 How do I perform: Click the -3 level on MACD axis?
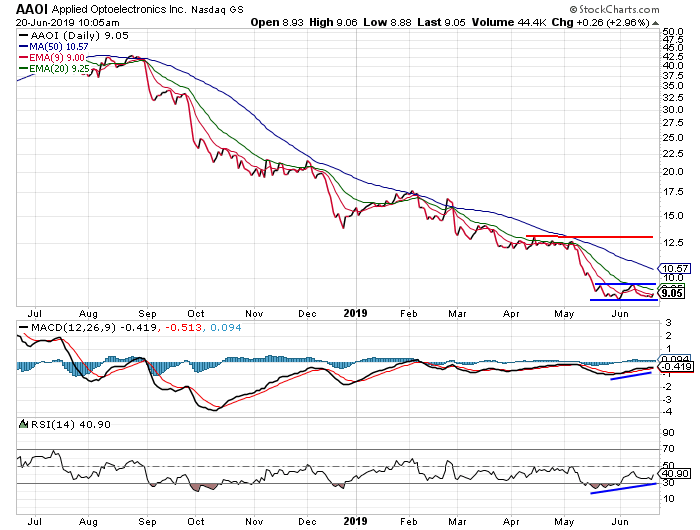point(667,399)
